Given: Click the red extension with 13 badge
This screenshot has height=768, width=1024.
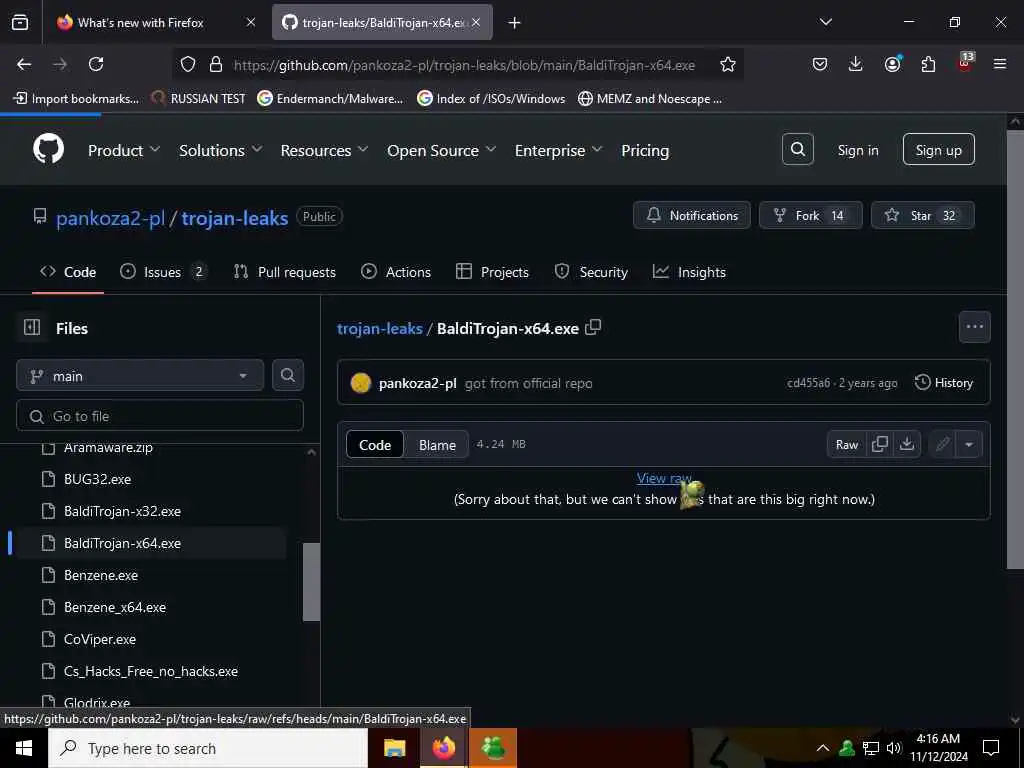Looking at the screenshot, I should pos(965,62).
